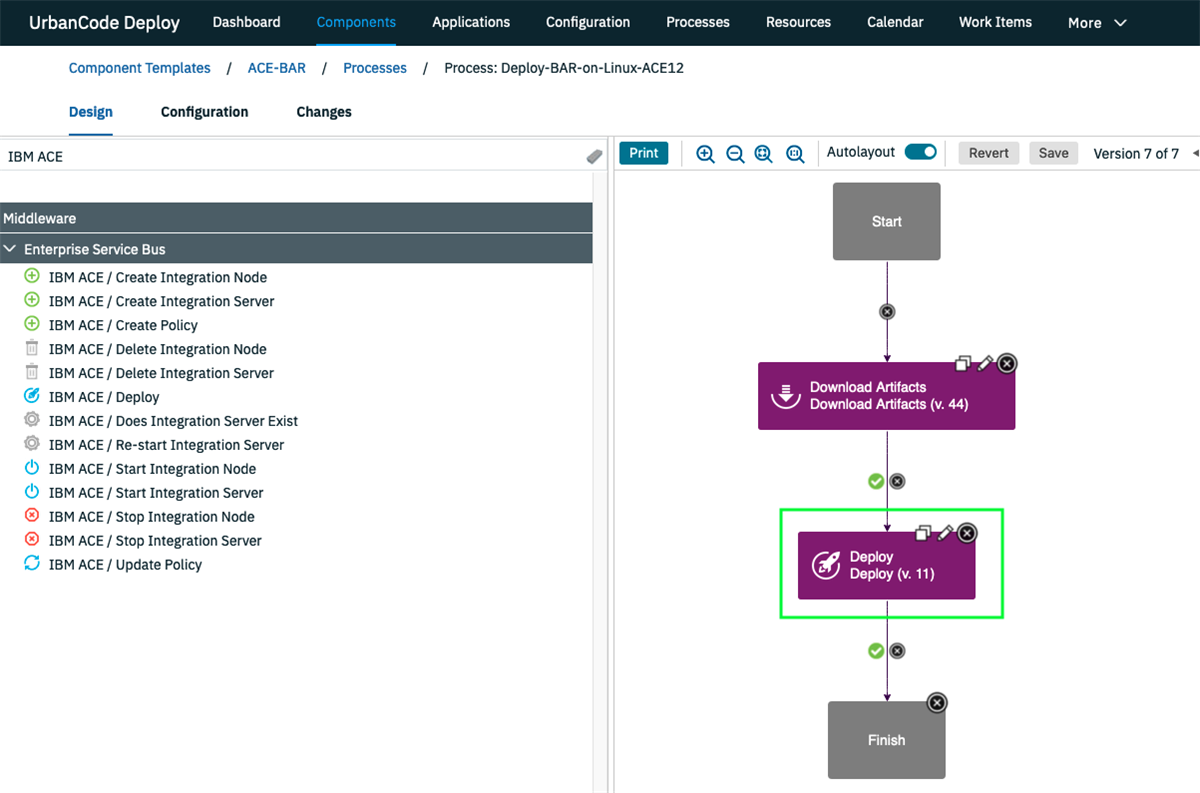The width and height of the screenshot is (1200, 793).
Task: Toggle the failure condition below Download Artifacts
Action: 897,481
